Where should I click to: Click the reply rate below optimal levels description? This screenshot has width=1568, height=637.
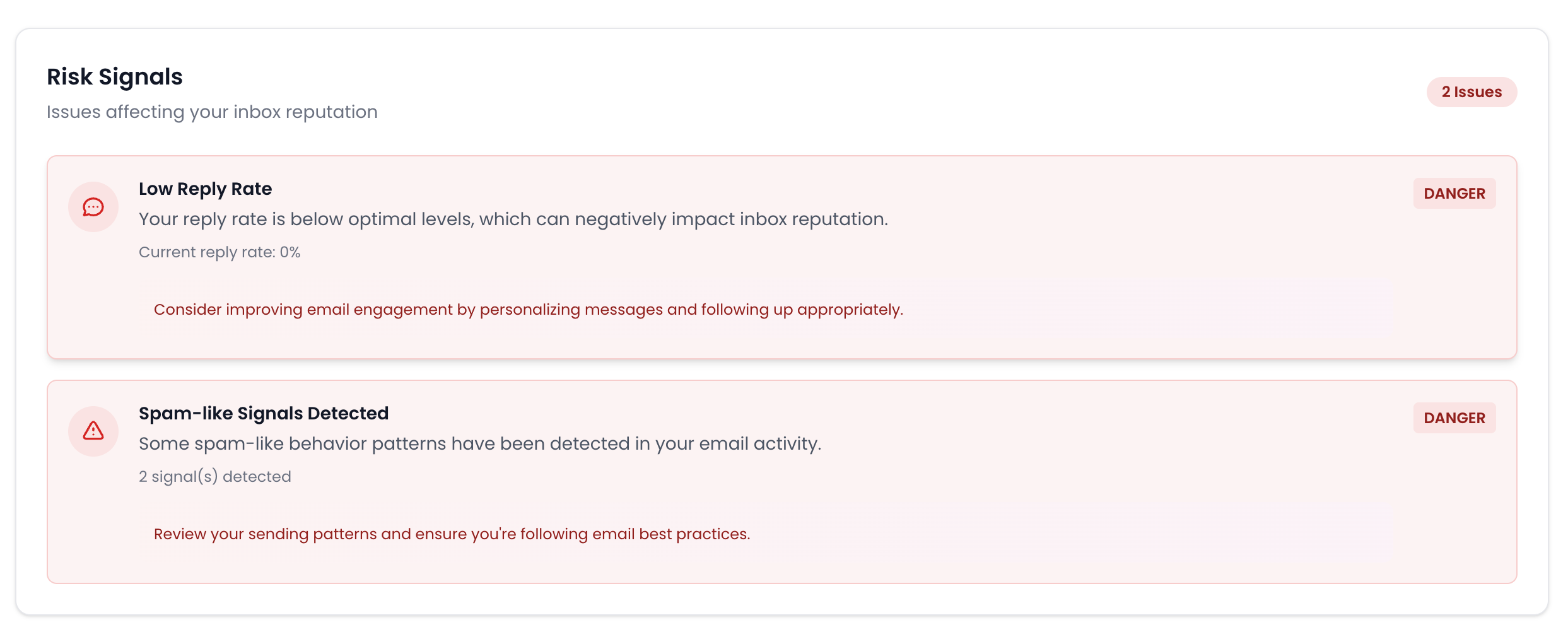tap(513, 219)
